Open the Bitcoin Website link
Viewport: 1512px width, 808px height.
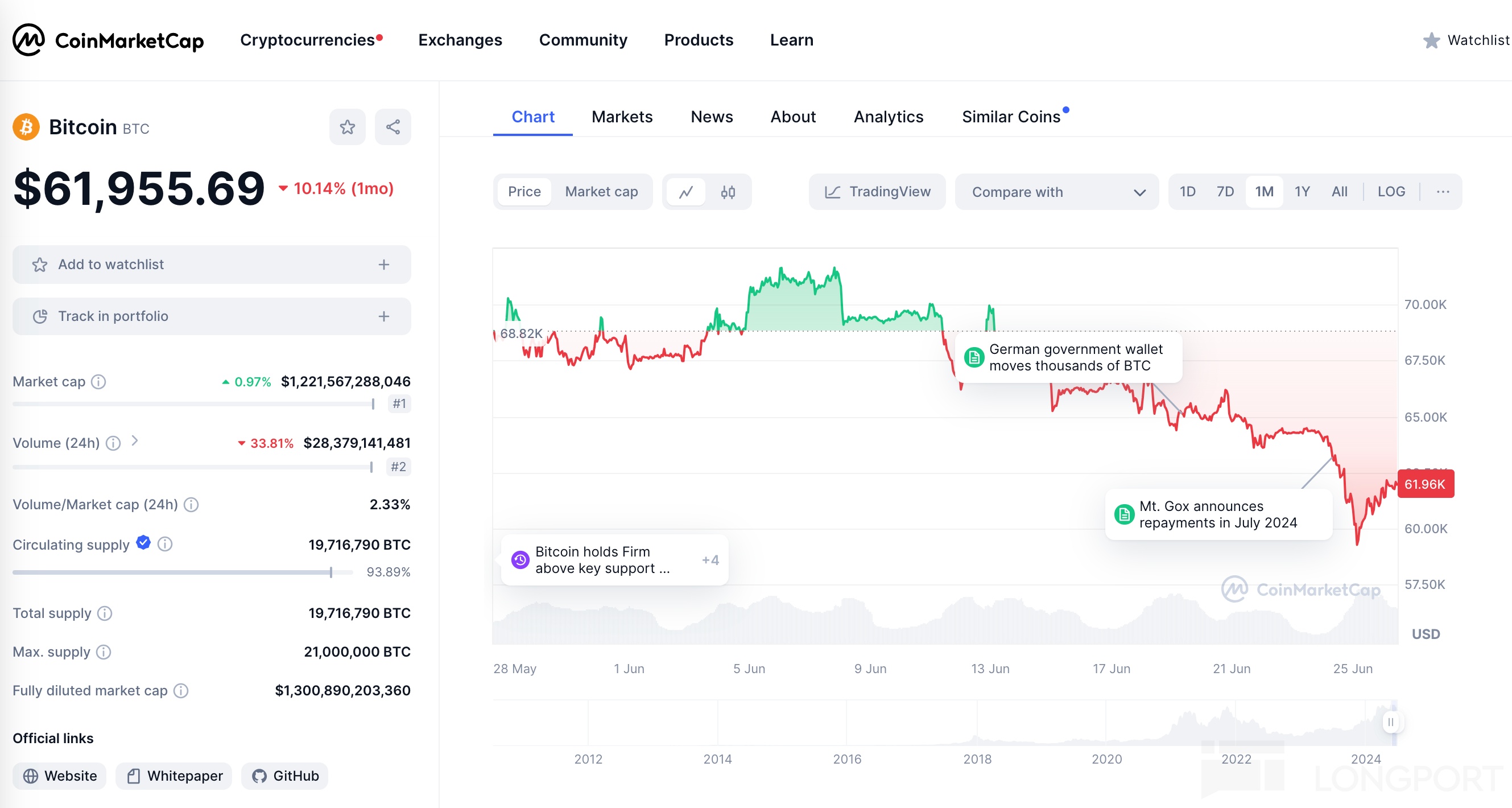[59, 776]
